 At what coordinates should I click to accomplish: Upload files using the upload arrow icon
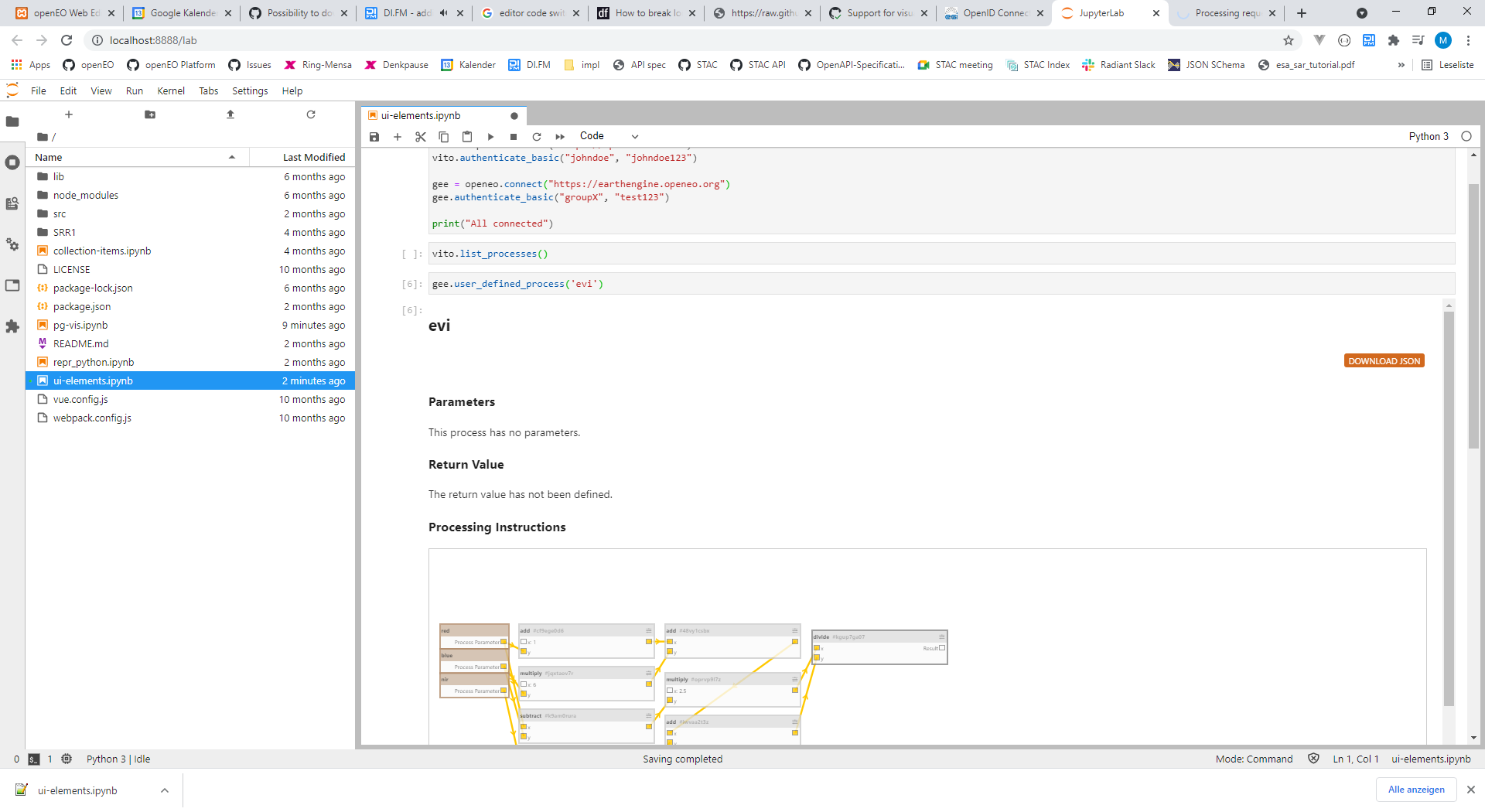(230, 114)
